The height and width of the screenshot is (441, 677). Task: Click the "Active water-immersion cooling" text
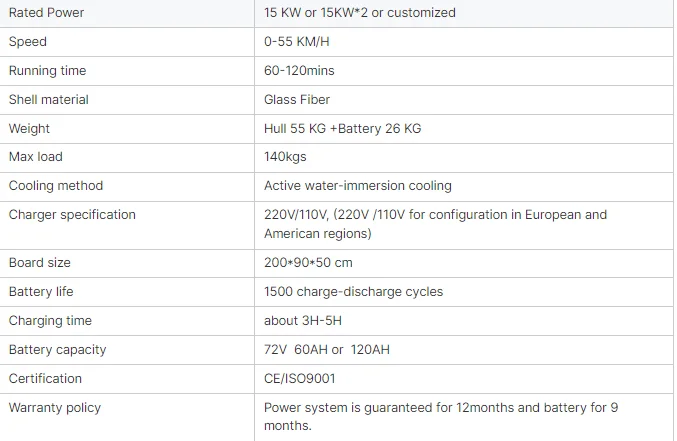point(357,186)
